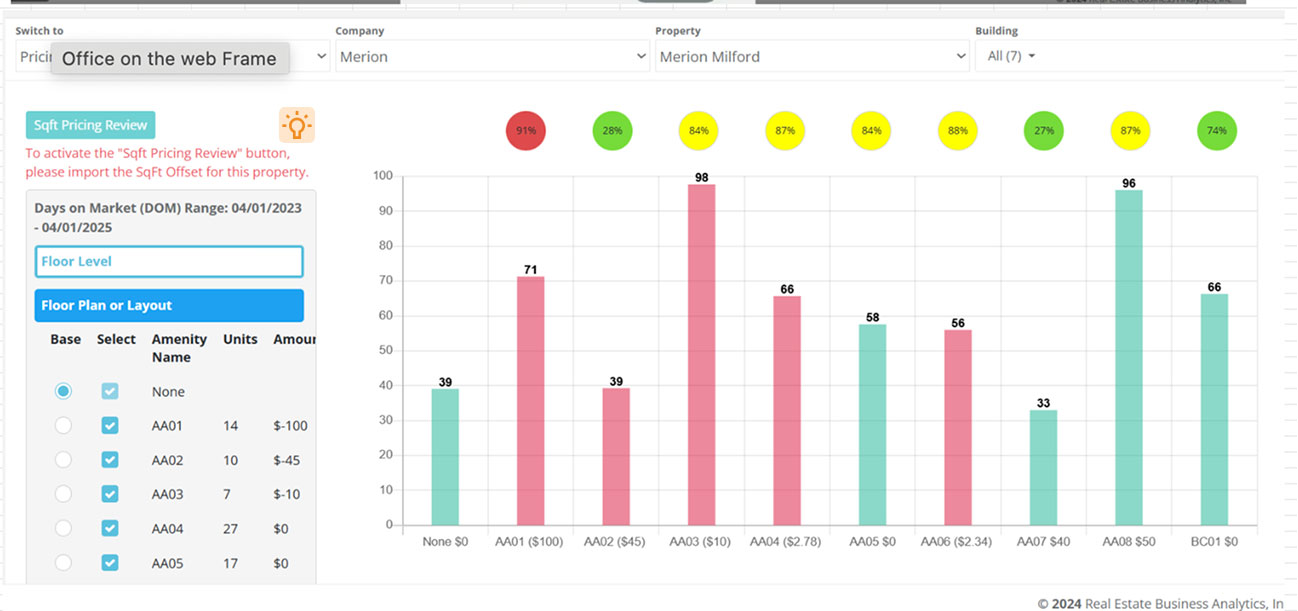
Task: Select the Floor Plan or Layout tab
Action: (x=169, y=305)
